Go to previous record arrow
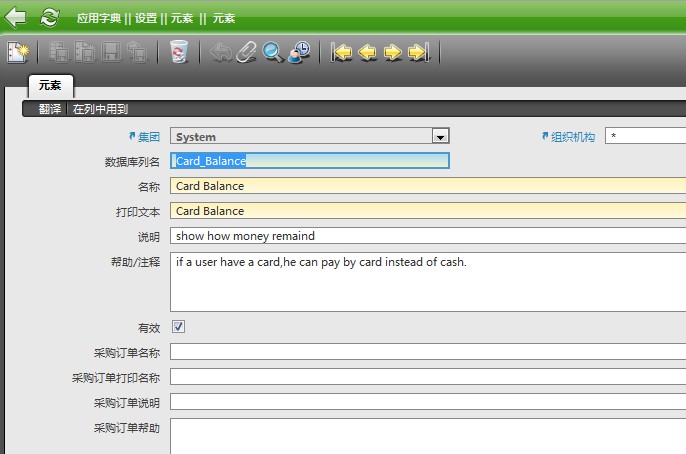Image resolution: width=686 pixels, height=454 pixels. click(367, 52)
